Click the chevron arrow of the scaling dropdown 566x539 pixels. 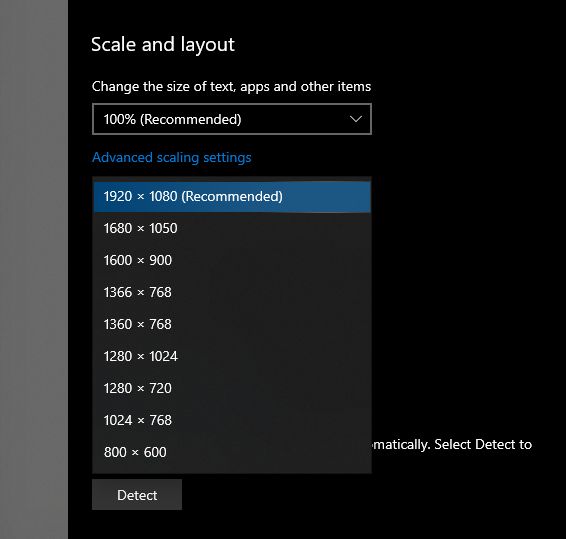(x=356, y=119)
